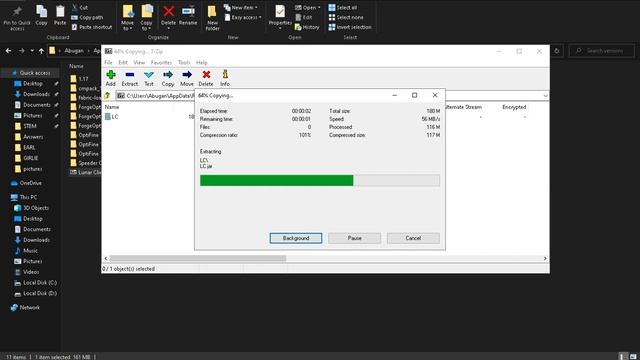Pause the copying operation
The height and width of the screenshot is (360, 640).
coord(354,238)
